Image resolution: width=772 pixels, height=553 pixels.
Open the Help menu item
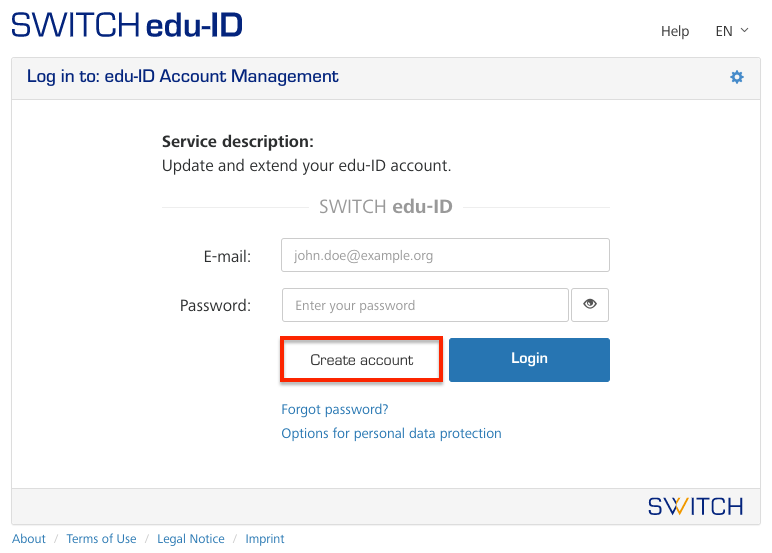[675, 31]
